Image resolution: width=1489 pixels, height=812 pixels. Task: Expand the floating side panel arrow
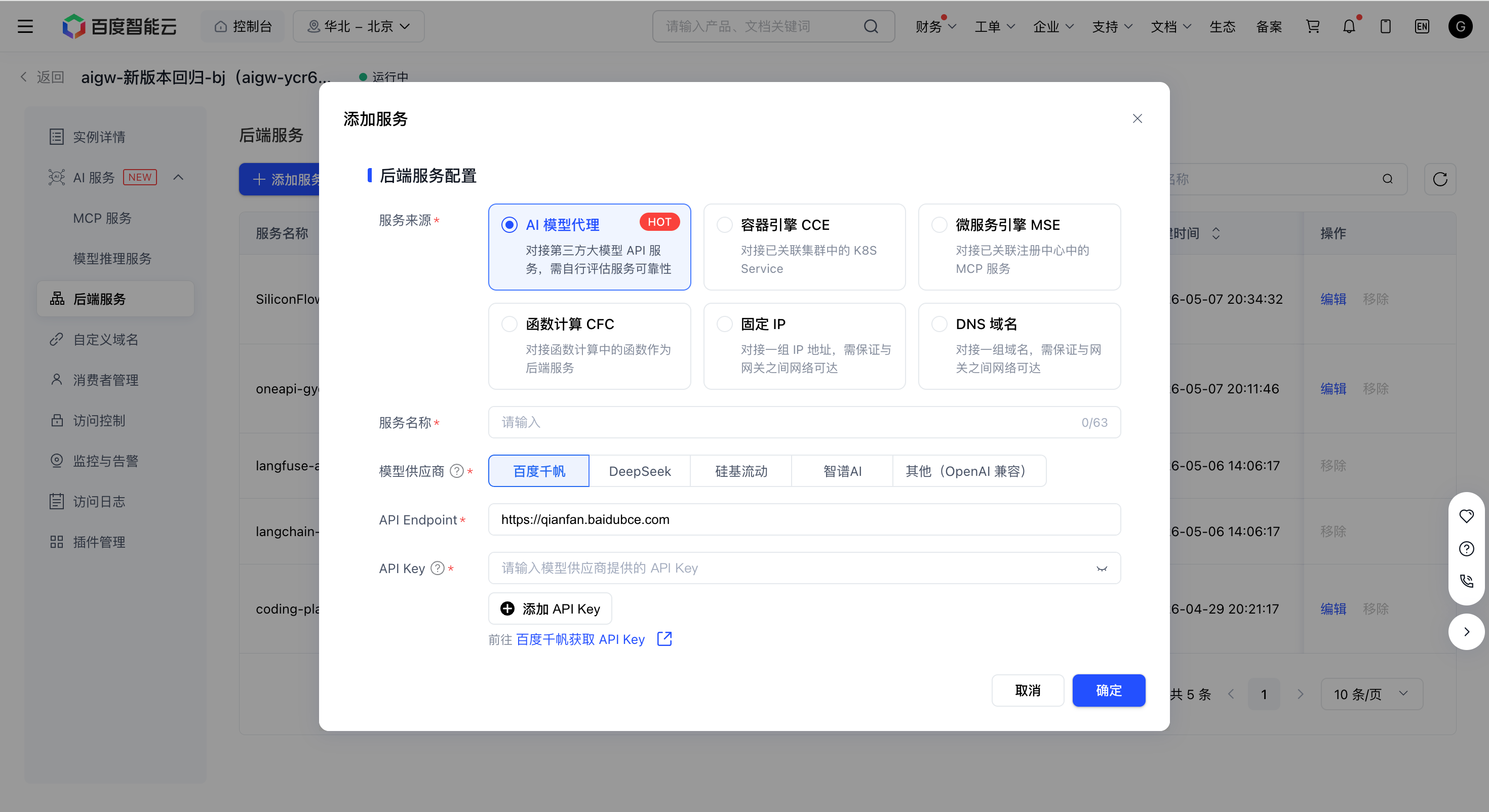click(x=1466, y=632)
